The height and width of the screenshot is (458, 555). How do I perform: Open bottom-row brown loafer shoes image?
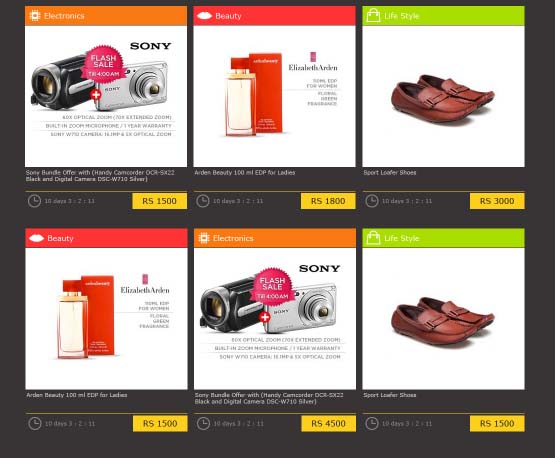tap(443, 319)
